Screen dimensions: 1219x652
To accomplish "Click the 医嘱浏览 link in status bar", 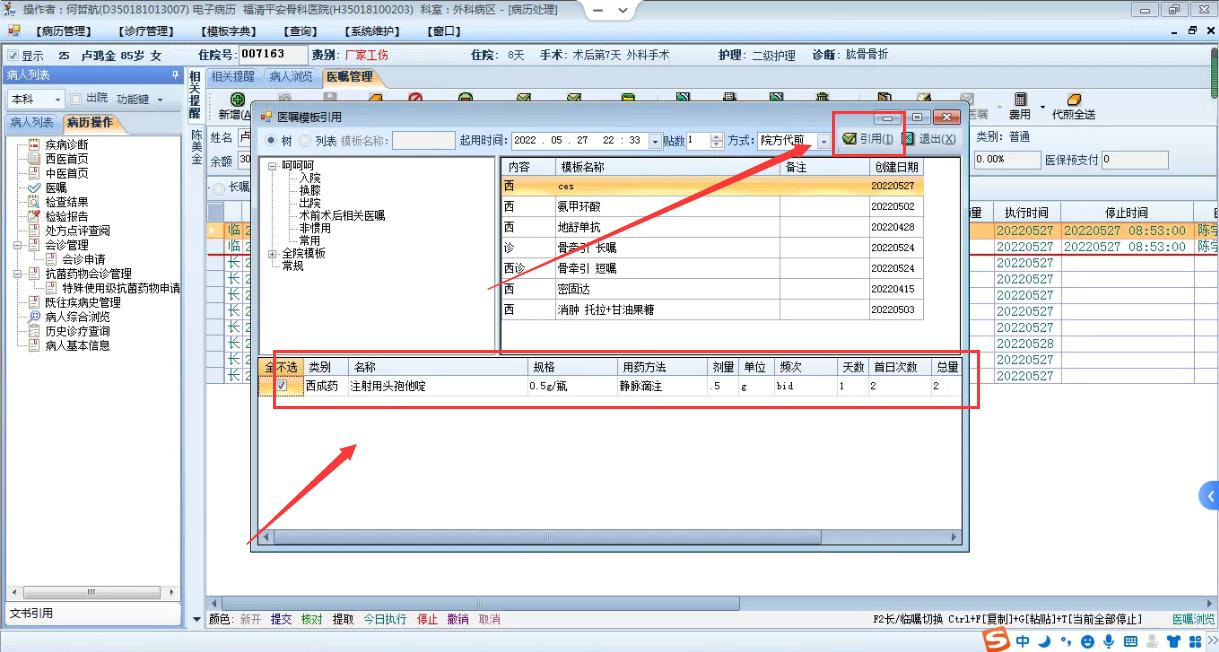I will [x=1193, y=619].
